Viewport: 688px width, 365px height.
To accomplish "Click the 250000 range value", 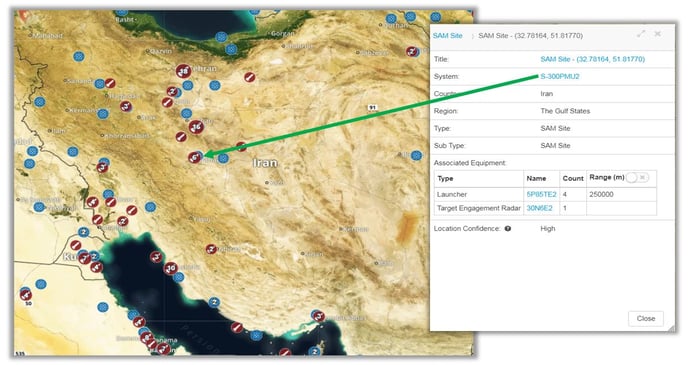I will pyautogui.click(x=601, y=194).
